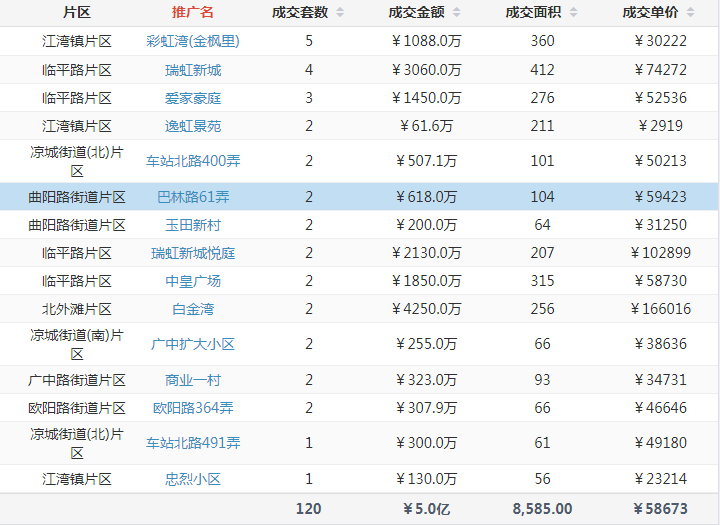Select area value 276 cell
The image size is (720, 525).
click(x=542, y=98)
